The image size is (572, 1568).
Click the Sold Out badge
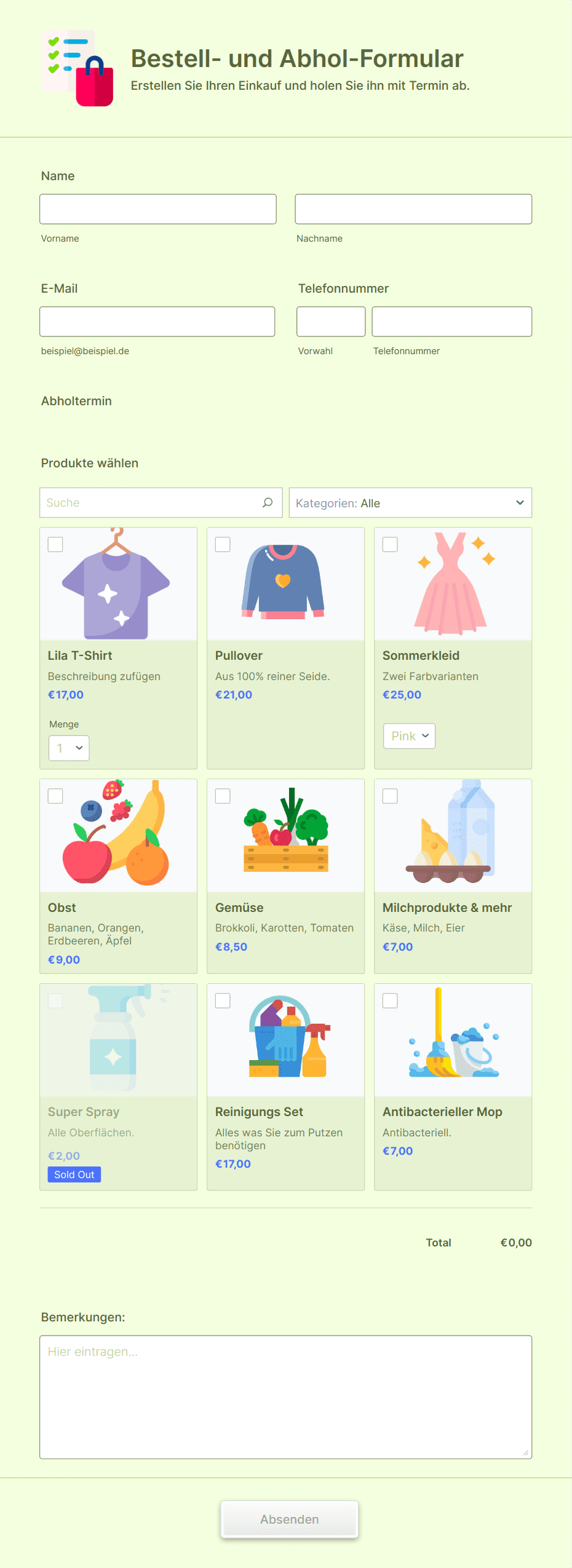point(74,1174)
